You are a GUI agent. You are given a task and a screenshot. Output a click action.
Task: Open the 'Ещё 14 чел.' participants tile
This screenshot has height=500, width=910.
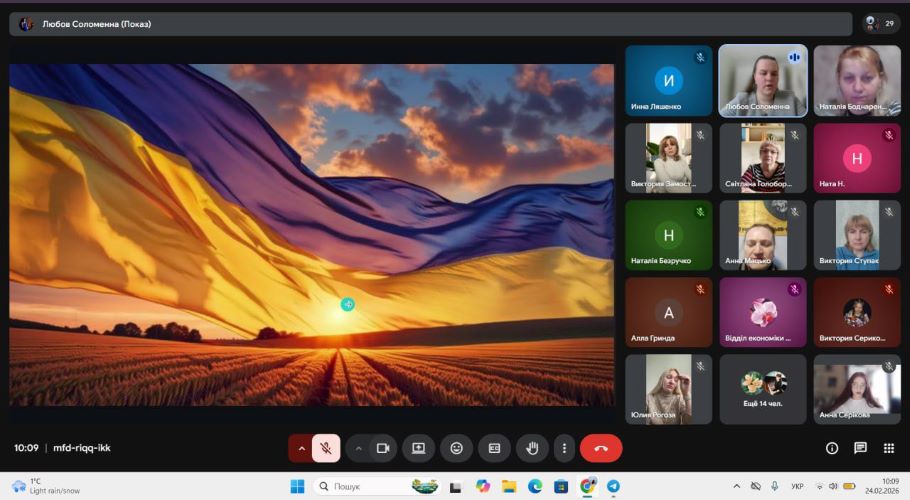(x=762, y=389)
